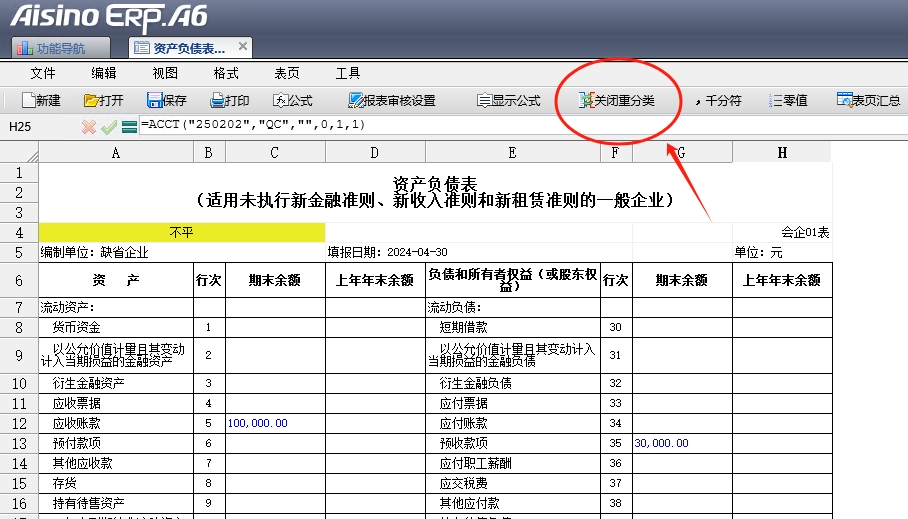Click the 新建 (New) toolbar icon
Image resolution: width=908 pixels, height=519 pixels.
point(28,100)
